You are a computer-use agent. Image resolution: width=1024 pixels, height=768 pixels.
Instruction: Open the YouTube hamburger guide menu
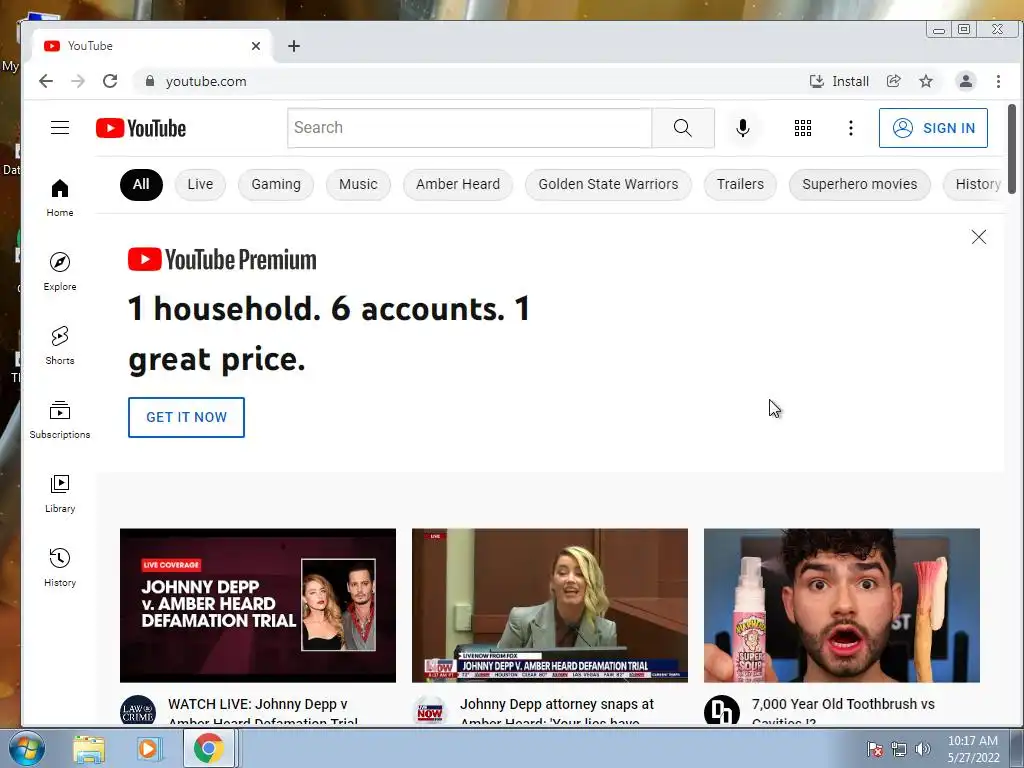(59, 127)
